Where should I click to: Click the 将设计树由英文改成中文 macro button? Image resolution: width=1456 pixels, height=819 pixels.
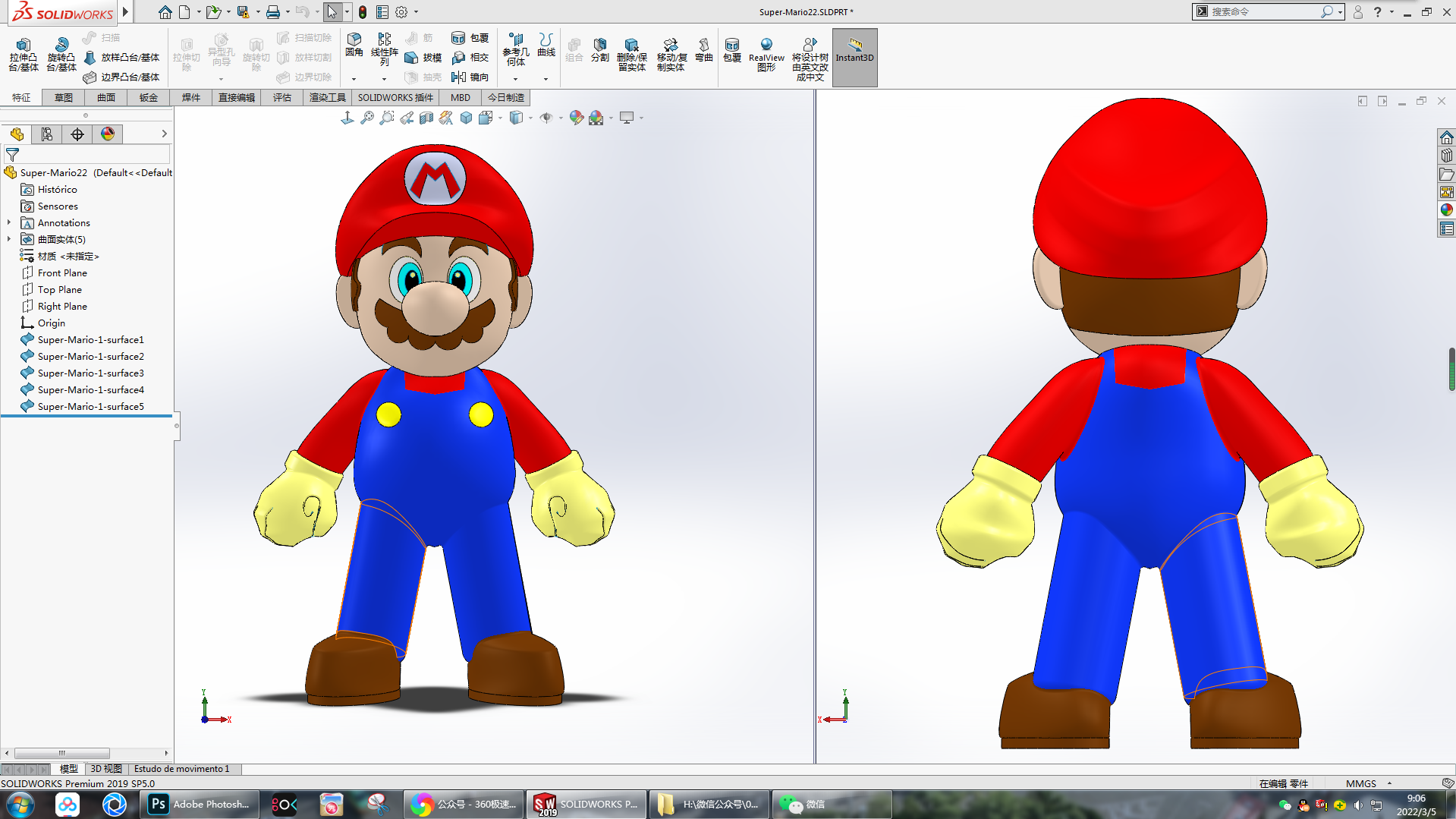point(810,60)
